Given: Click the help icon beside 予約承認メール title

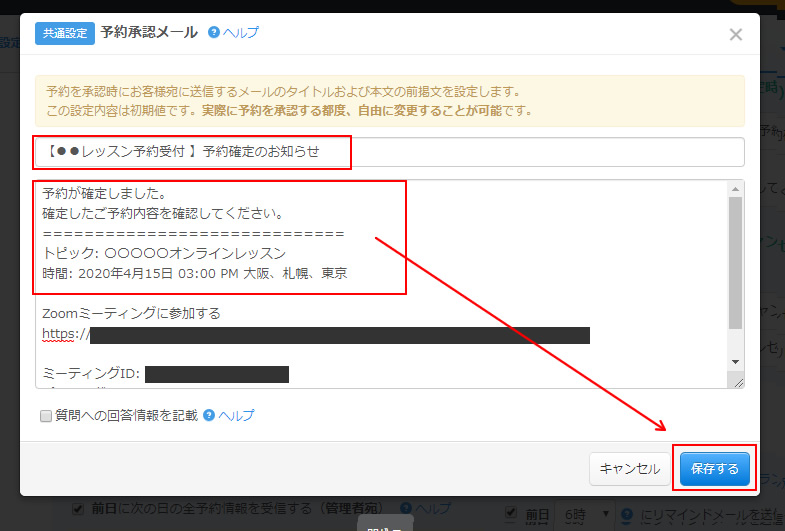Looking at the screenshot, I should [x=214, y=33].
